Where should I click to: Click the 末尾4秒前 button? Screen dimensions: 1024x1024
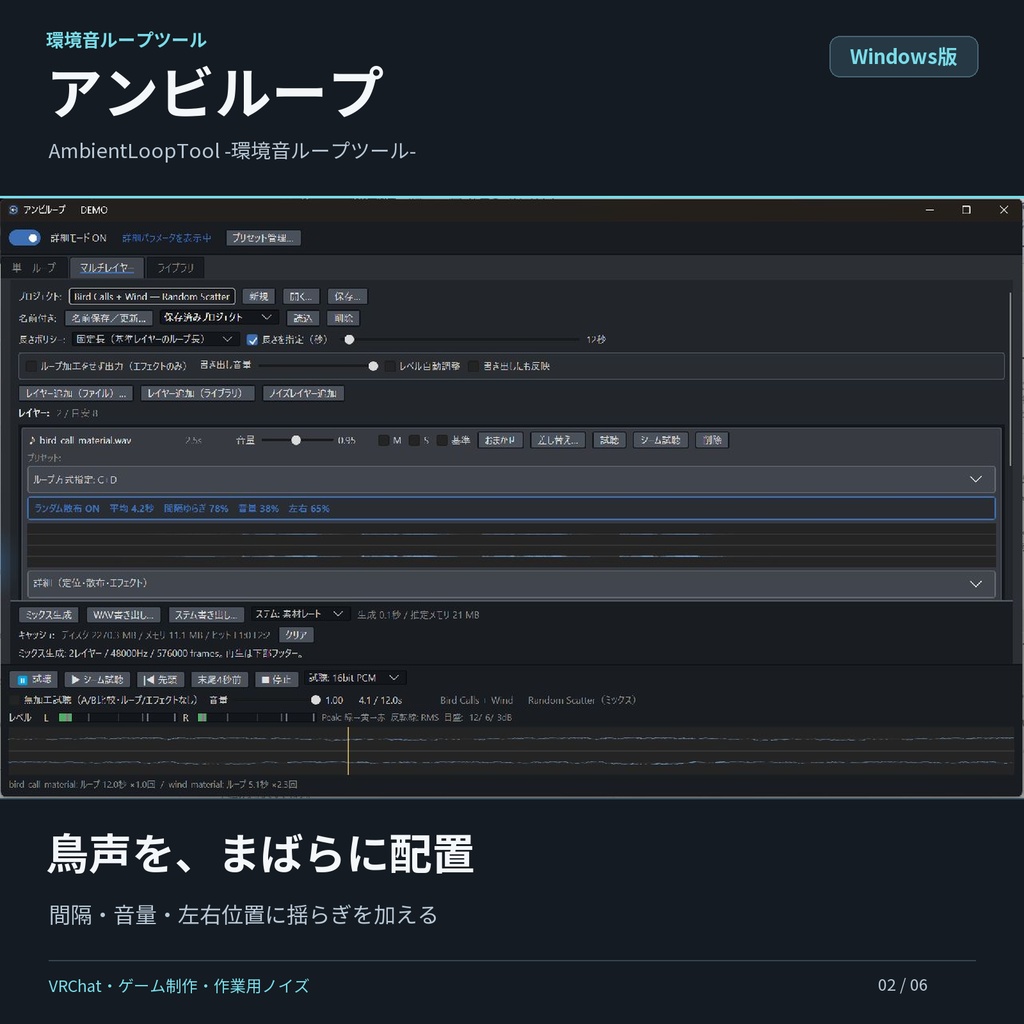219,680
